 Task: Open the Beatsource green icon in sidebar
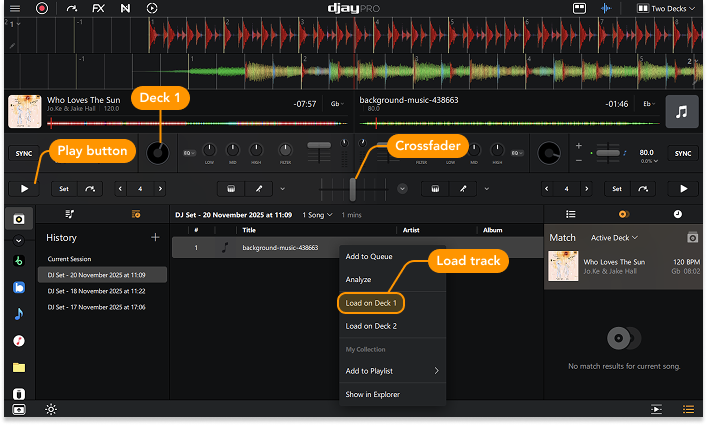18,261
